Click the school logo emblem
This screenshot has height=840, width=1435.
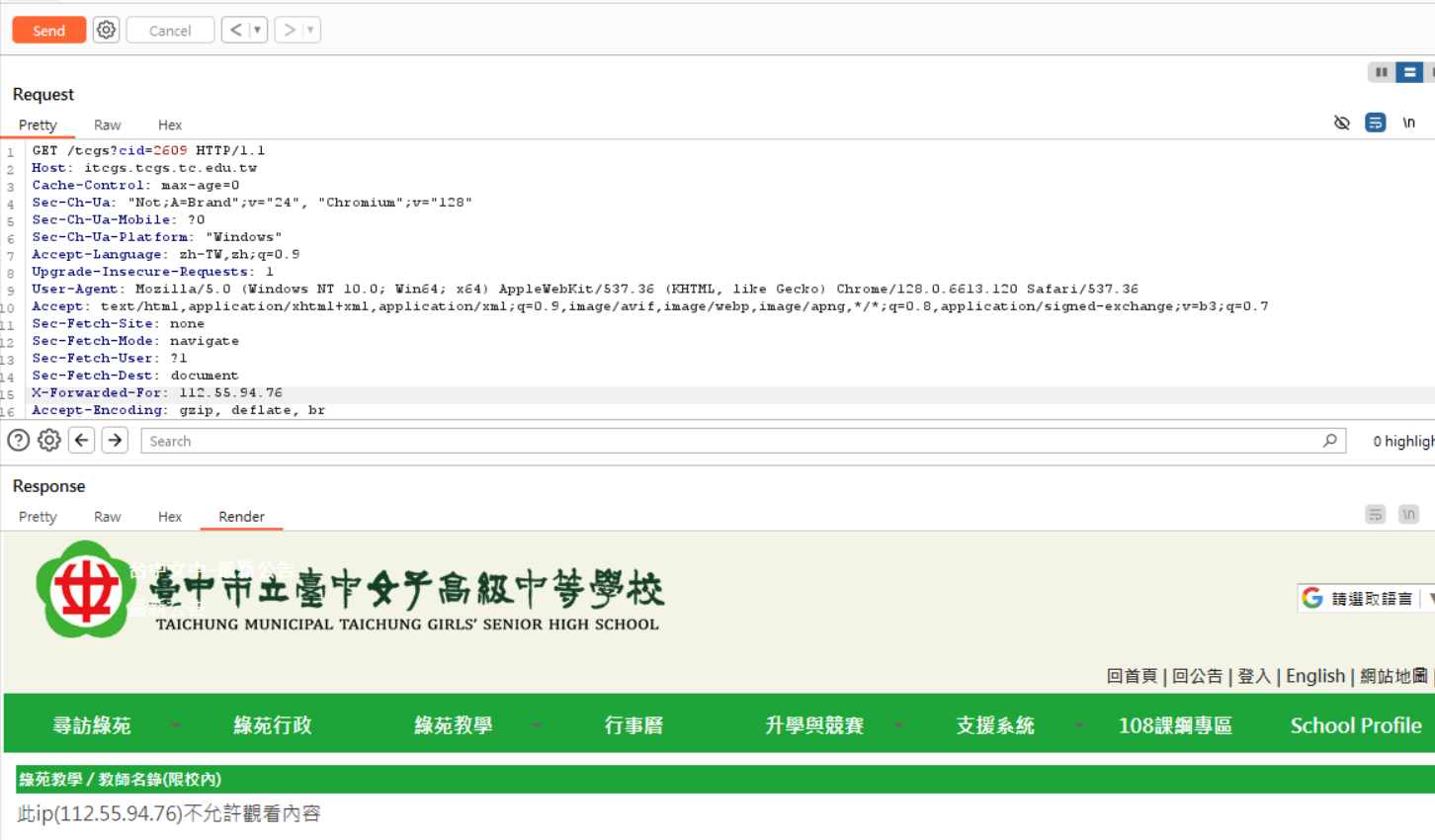[86, 590]
